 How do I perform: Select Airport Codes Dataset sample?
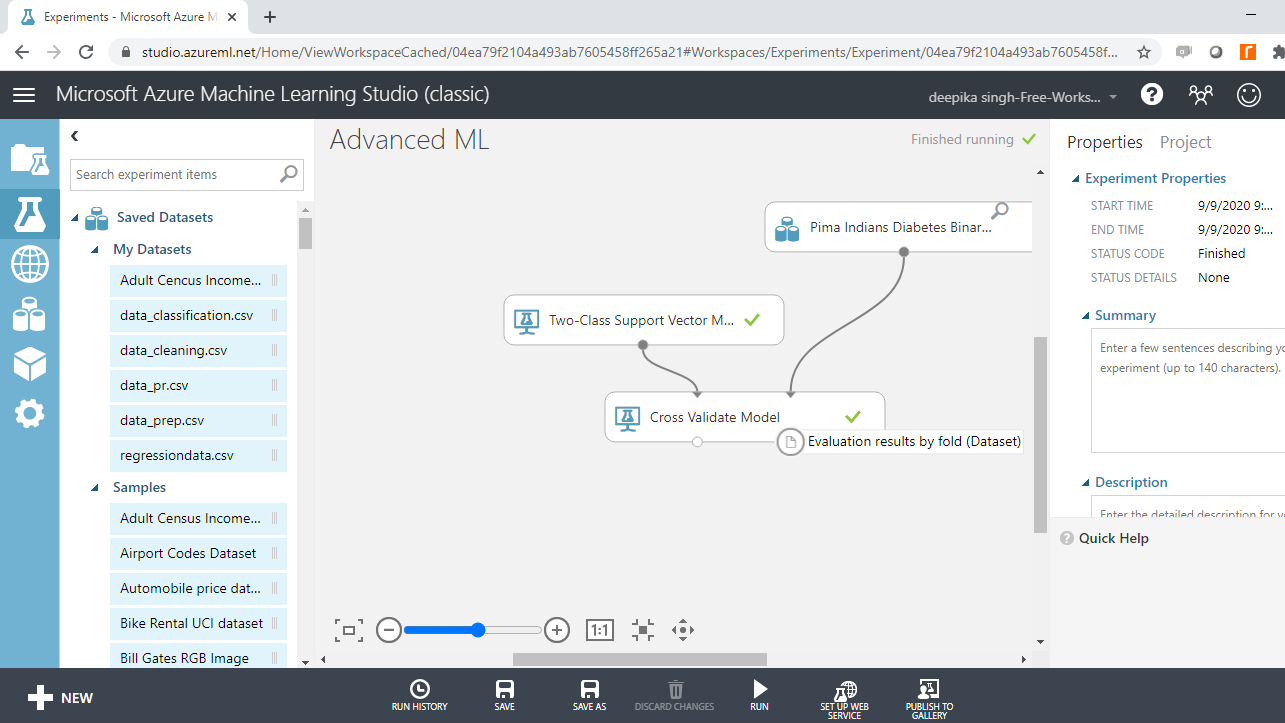(198, 554)
